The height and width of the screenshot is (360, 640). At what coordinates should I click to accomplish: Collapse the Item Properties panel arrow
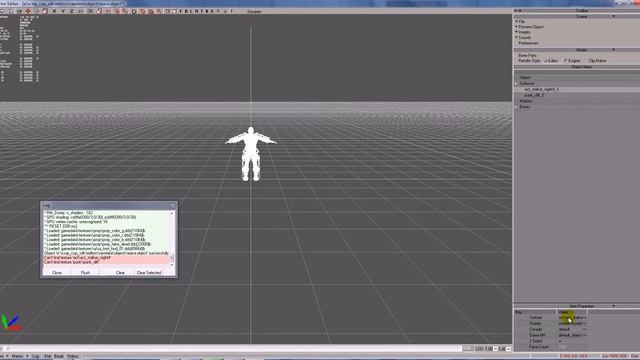tap(613, 306)
